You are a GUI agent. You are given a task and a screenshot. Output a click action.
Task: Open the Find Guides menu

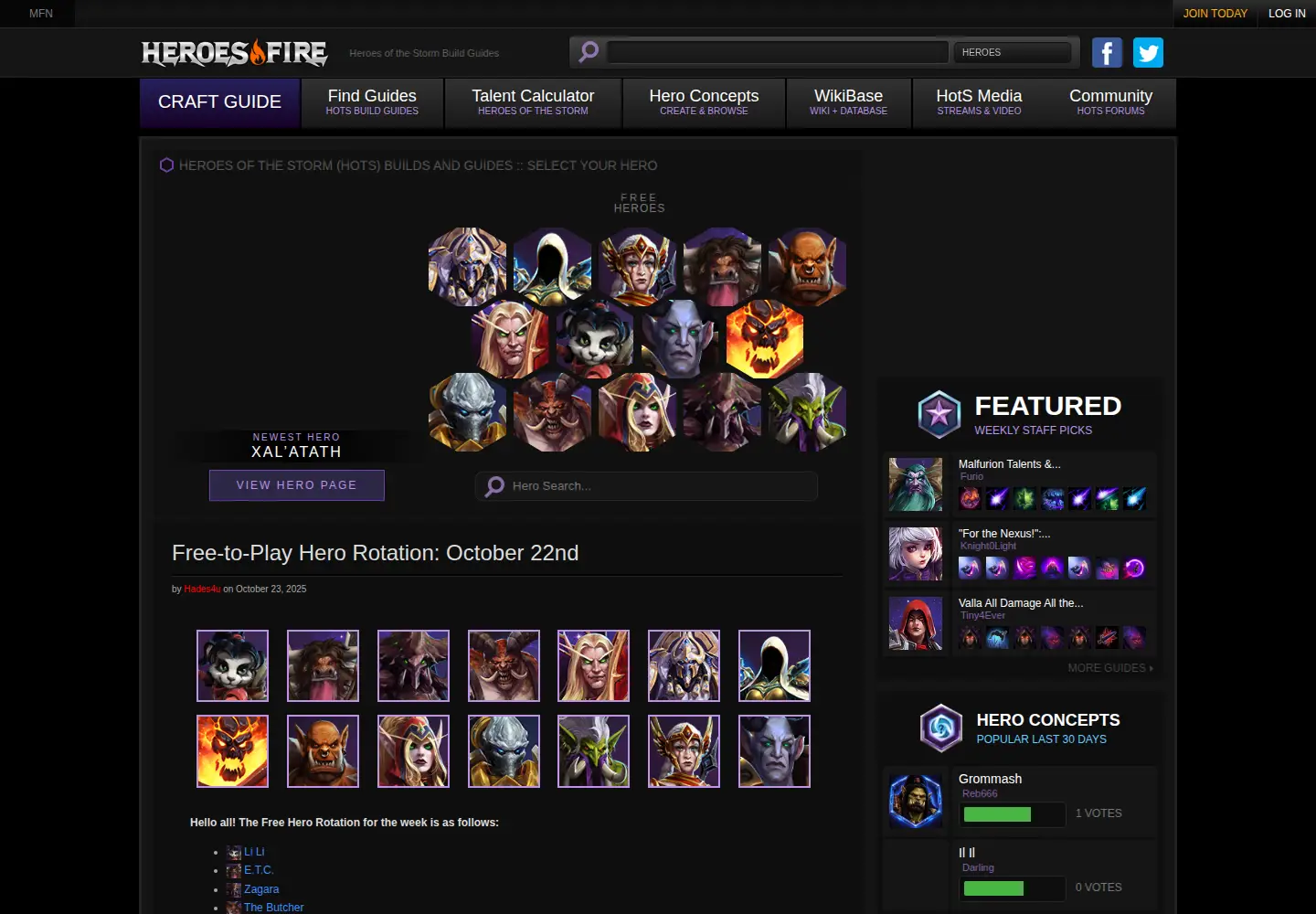372,102
